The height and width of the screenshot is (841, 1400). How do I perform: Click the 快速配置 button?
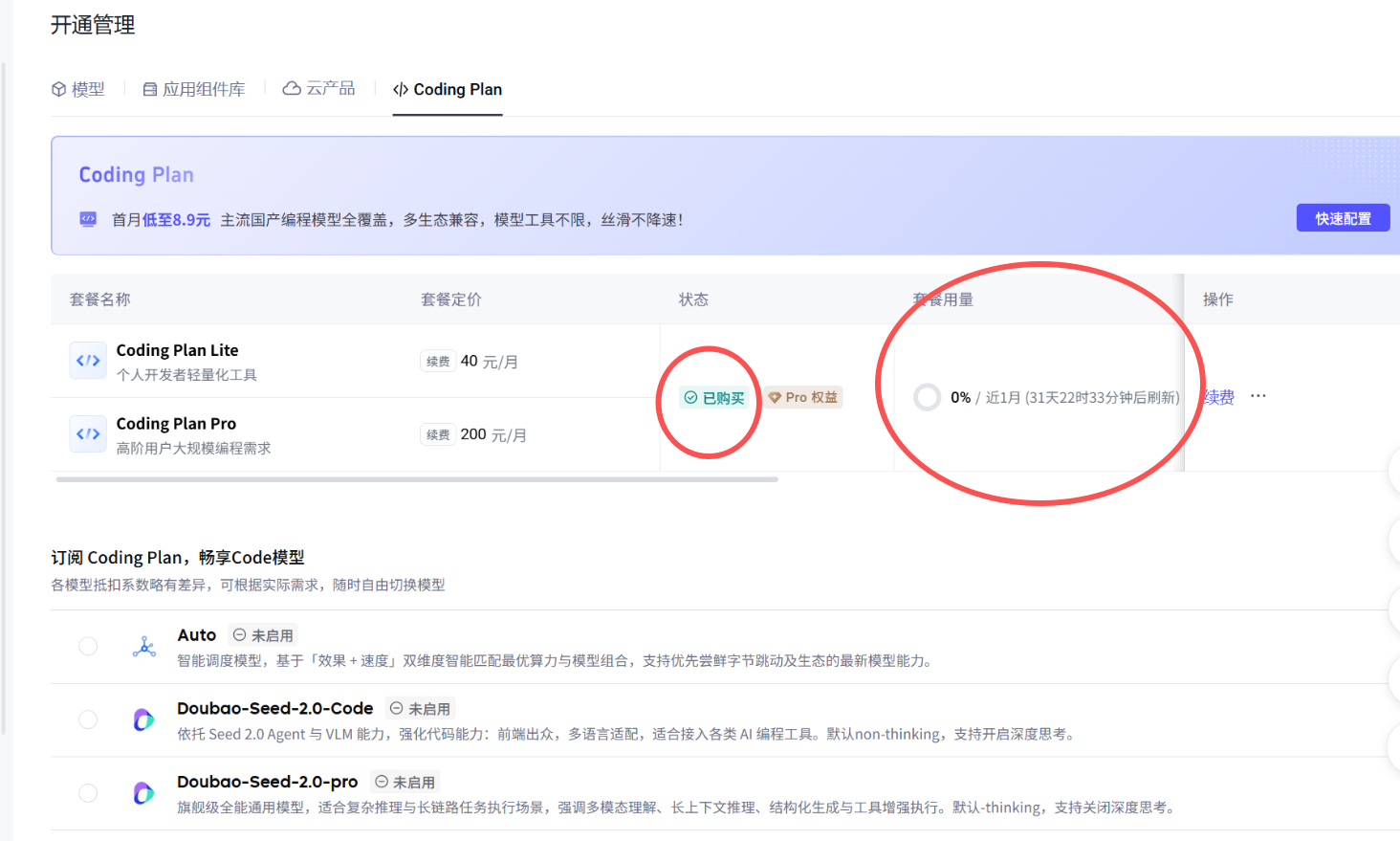[1343, 218]
